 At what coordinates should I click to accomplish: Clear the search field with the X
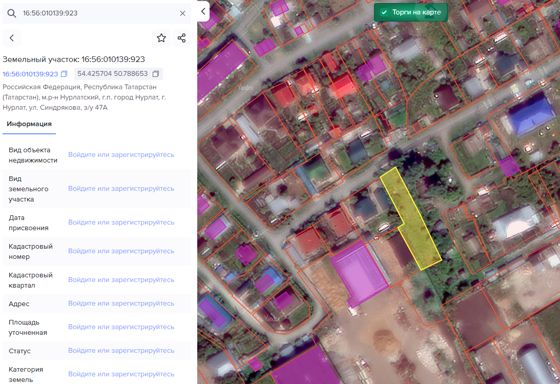tap(182, 13)
